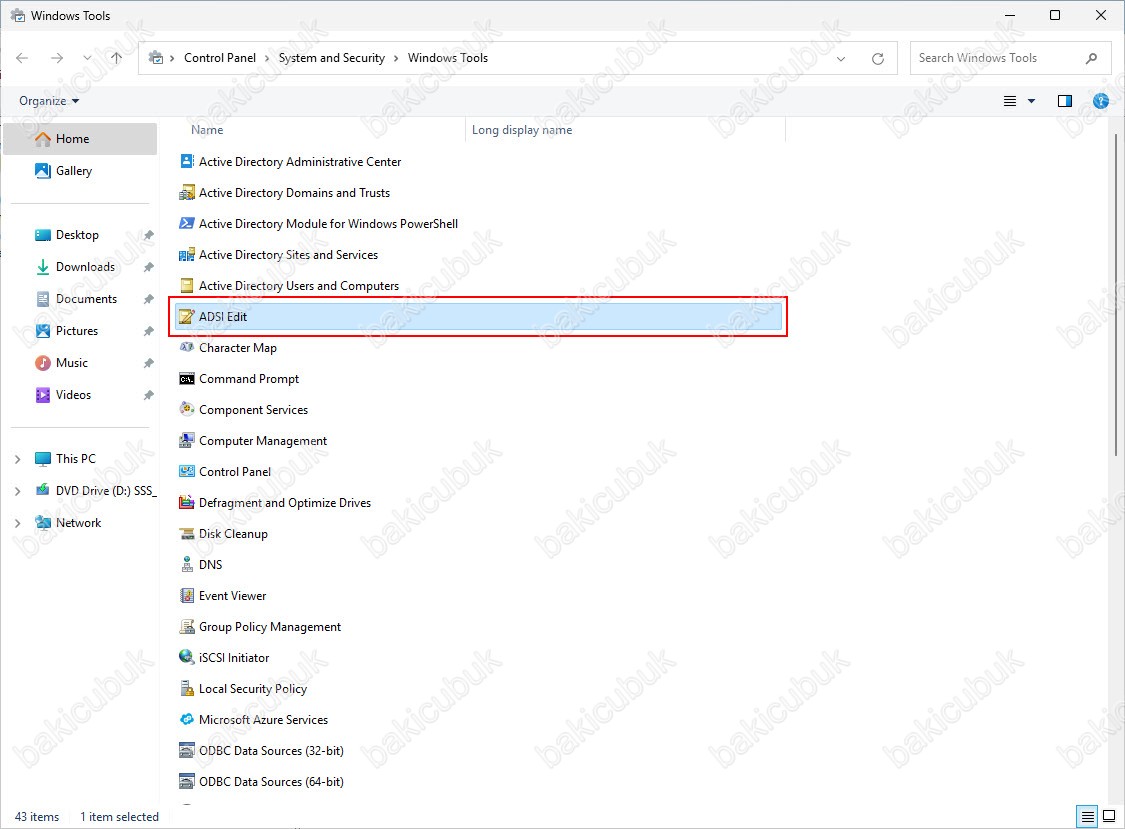Click the ADSI Edit icon
Viewport: 1125px width, 829px height.
(187, 317)
